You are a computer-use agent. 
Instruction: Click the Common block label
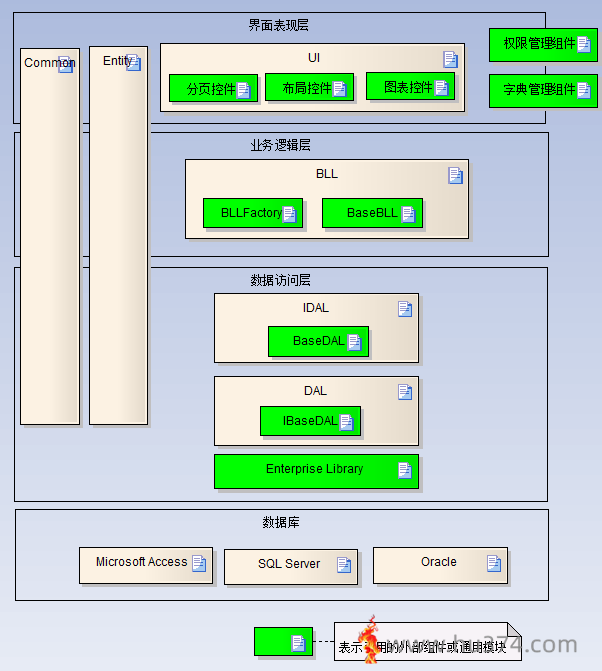[x=50, y=63]
